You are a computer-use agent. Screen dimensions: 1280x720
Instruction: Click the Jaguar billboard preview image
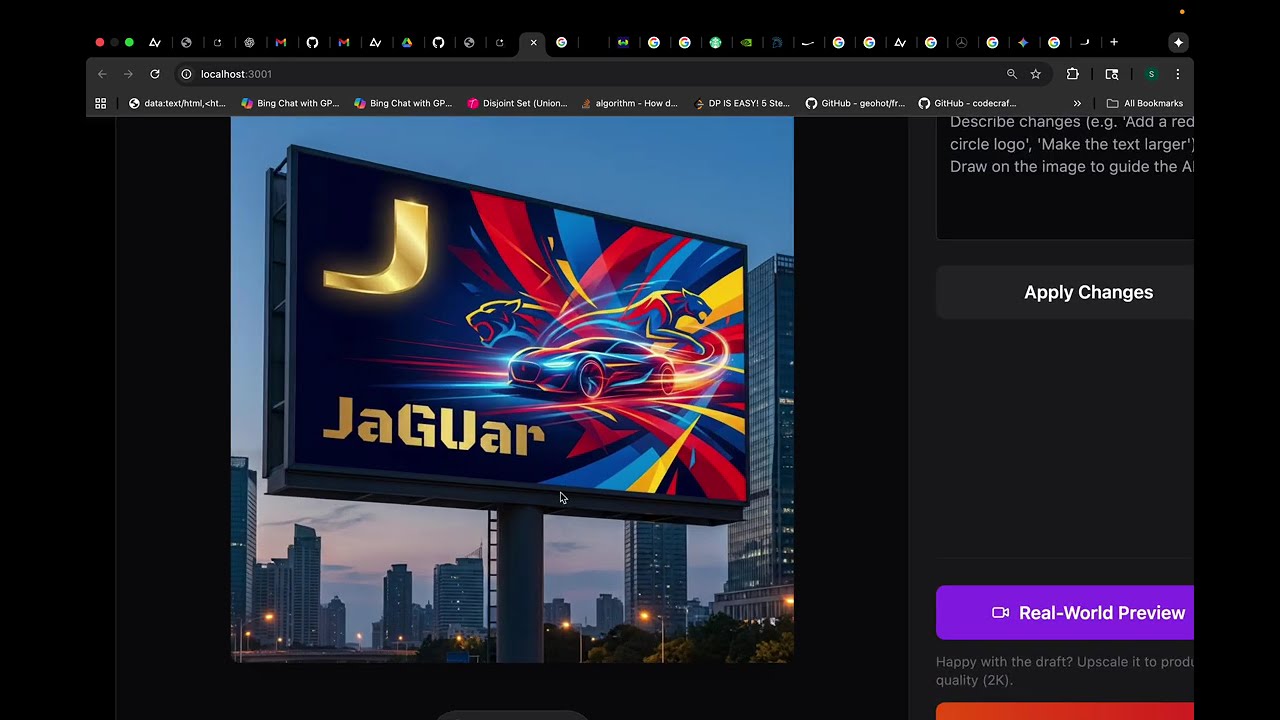(x=512, y=389)
